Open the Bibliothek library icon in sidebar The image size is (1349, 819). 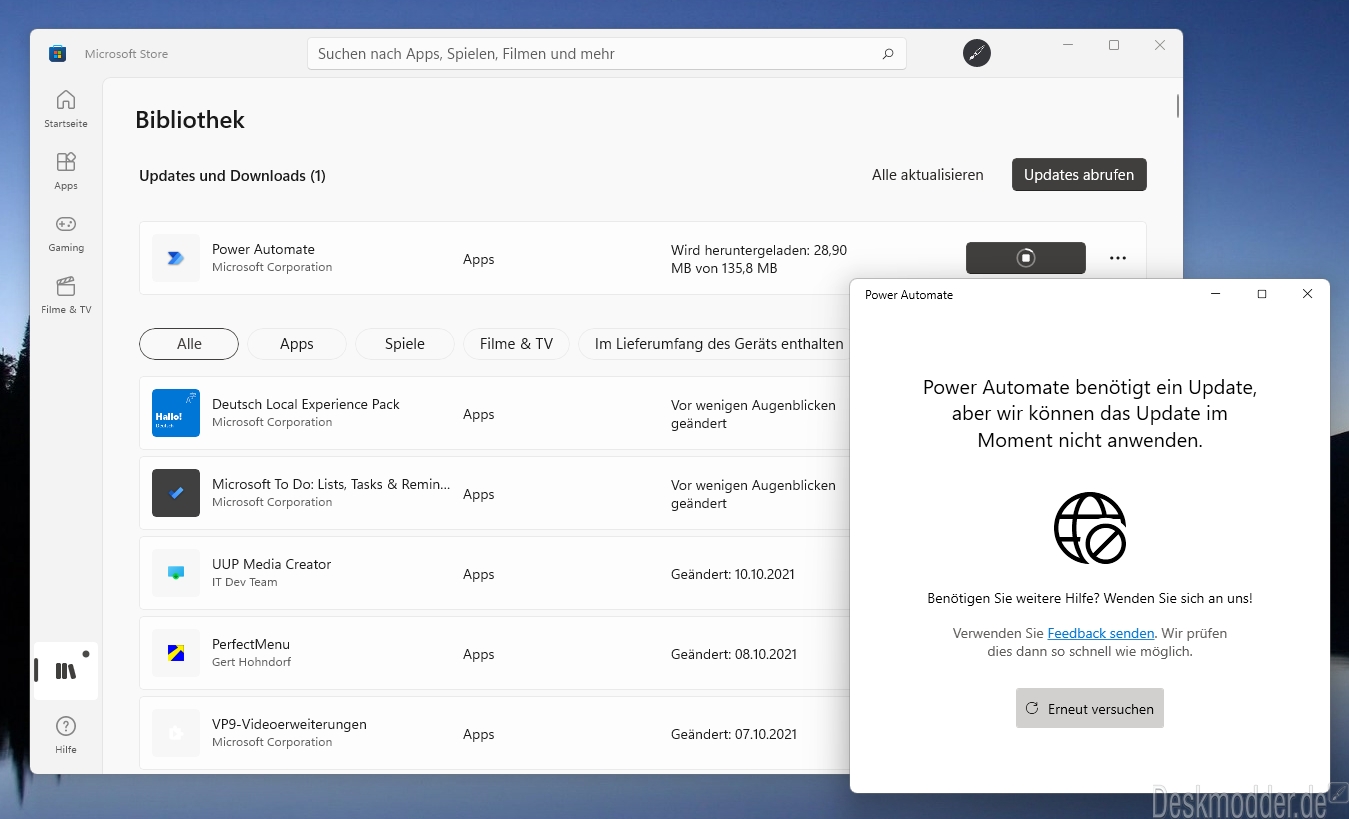click(66, 671)
